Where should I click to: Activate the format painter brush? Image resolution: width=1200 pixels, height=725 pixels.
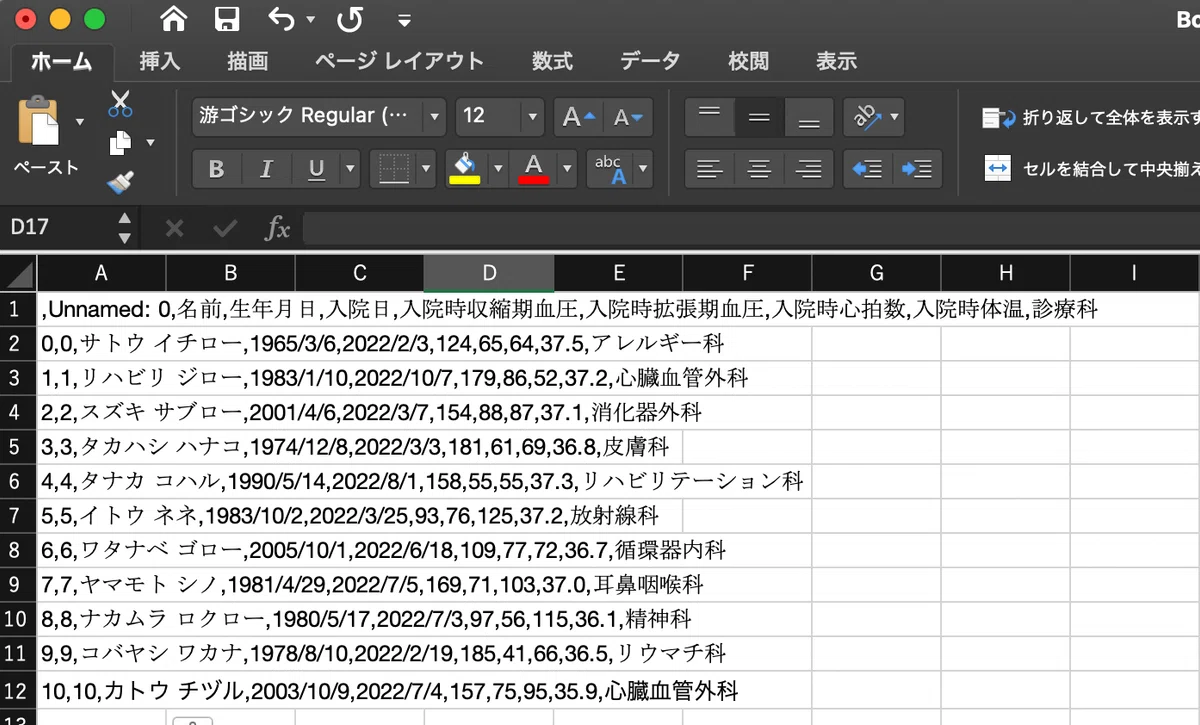coord(120,182)
